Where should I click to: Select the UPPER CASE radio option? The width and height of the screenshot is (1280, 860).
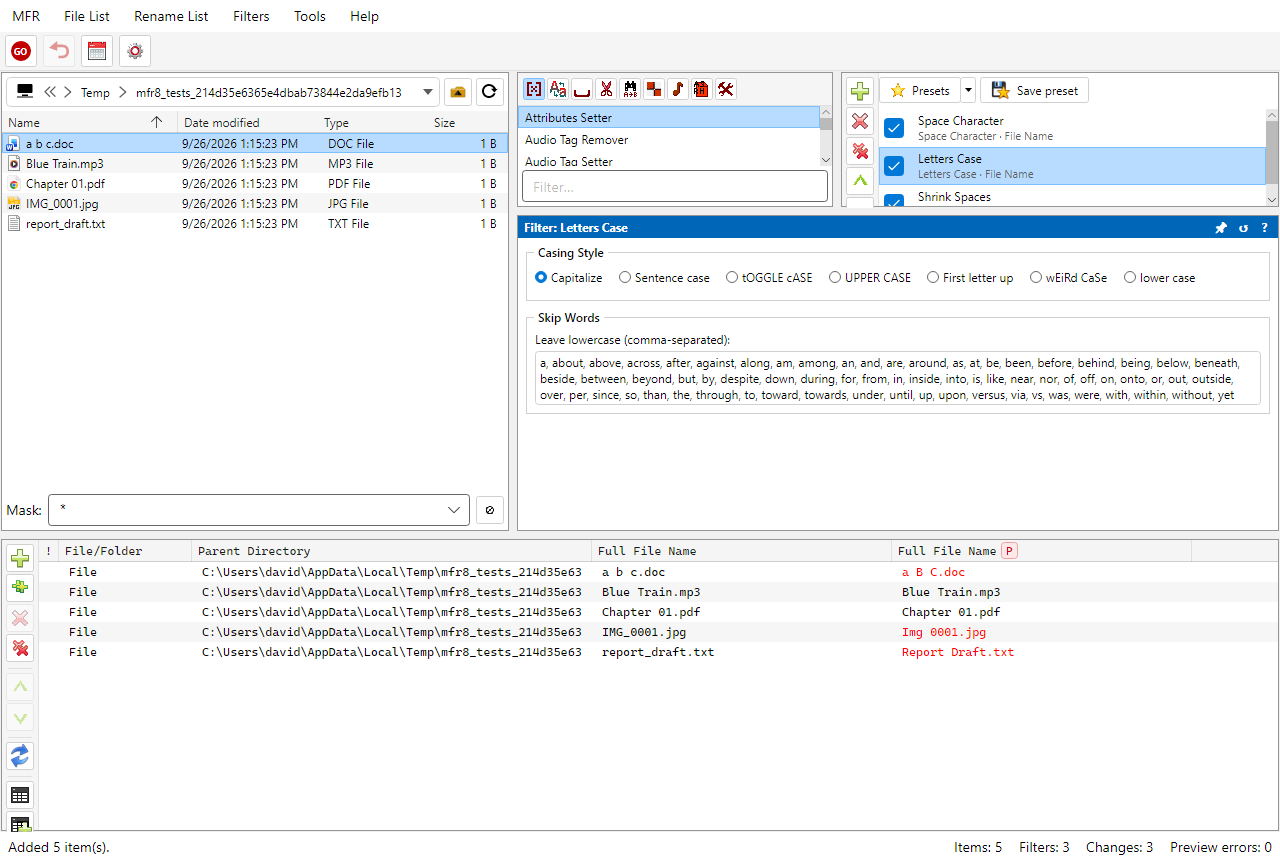(x=870, y=278)
